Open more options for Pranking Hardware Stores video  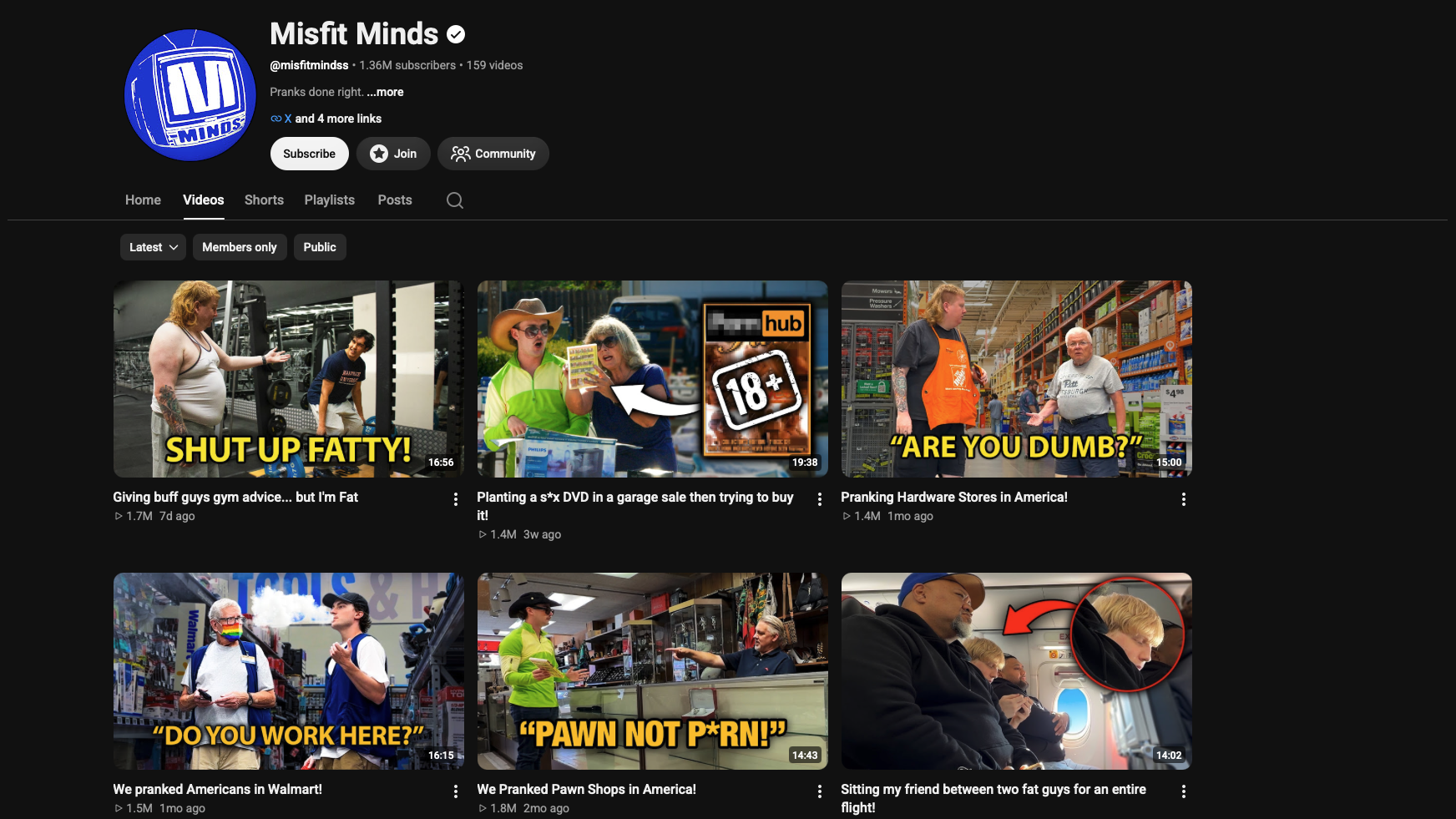(x=1184, y=499)
